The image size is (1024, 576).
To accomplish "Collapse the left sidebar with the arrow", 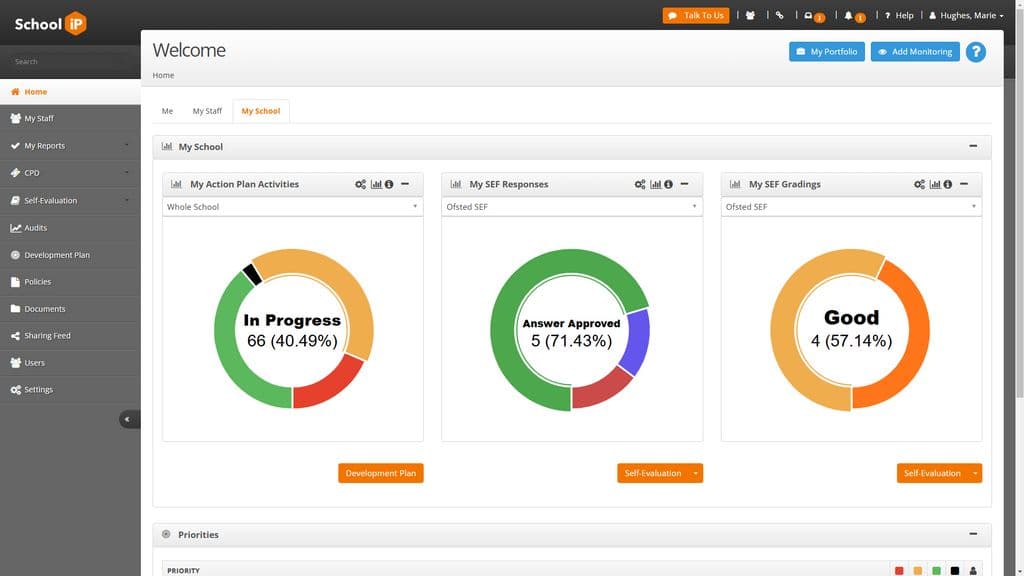I will [x=128, y=419].
